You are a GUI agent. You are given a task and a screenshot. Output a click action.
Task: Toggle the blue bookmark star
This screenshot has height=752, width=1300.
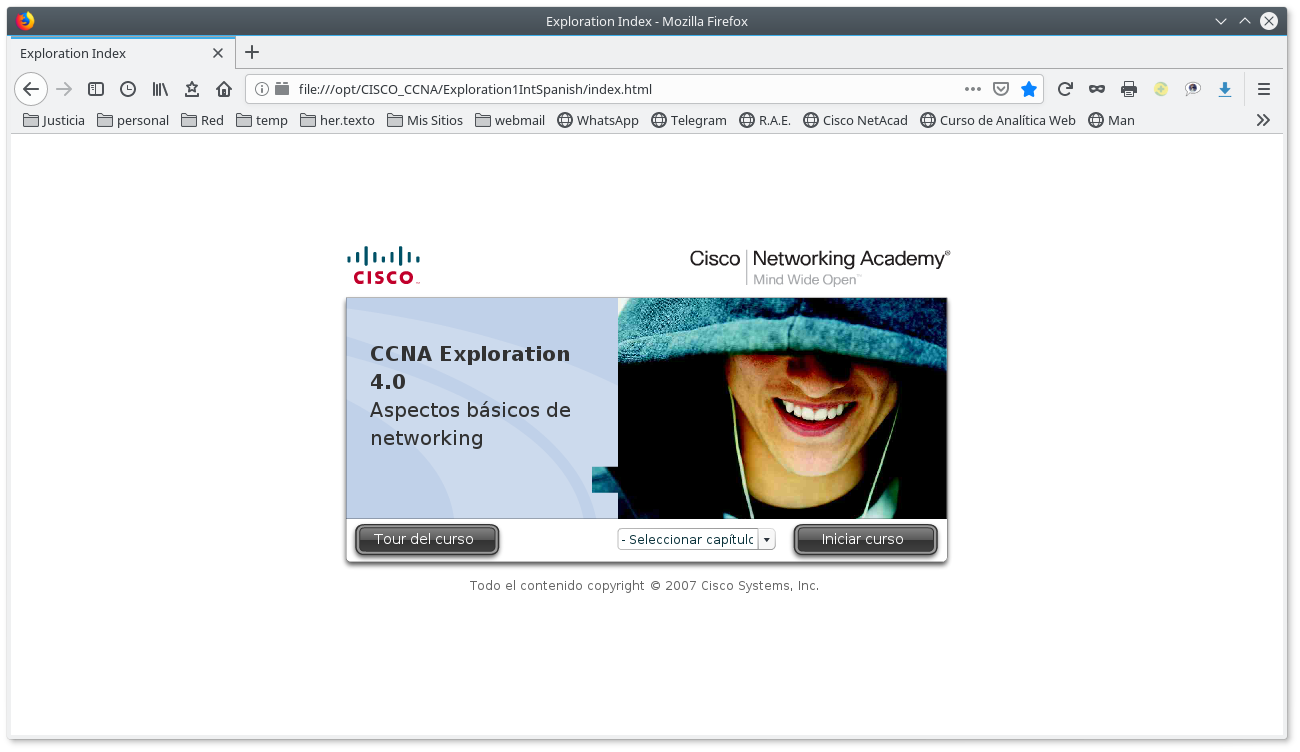(1029, 89)
